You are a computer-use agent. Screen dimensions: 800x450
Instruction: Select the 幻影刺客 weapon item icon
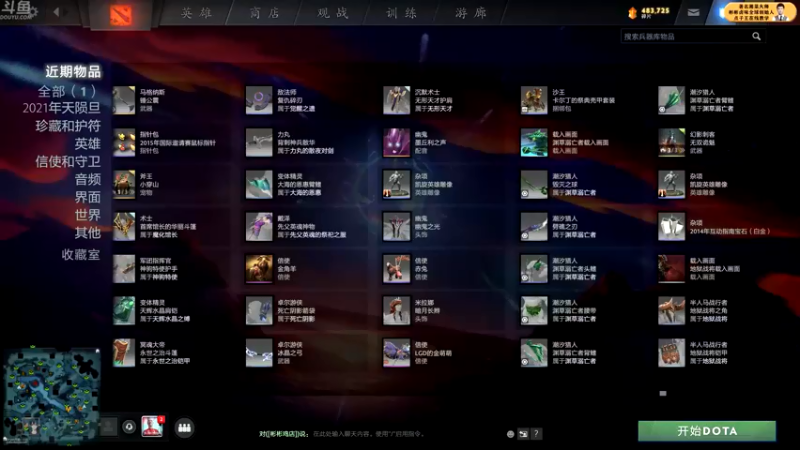(671, 142)
